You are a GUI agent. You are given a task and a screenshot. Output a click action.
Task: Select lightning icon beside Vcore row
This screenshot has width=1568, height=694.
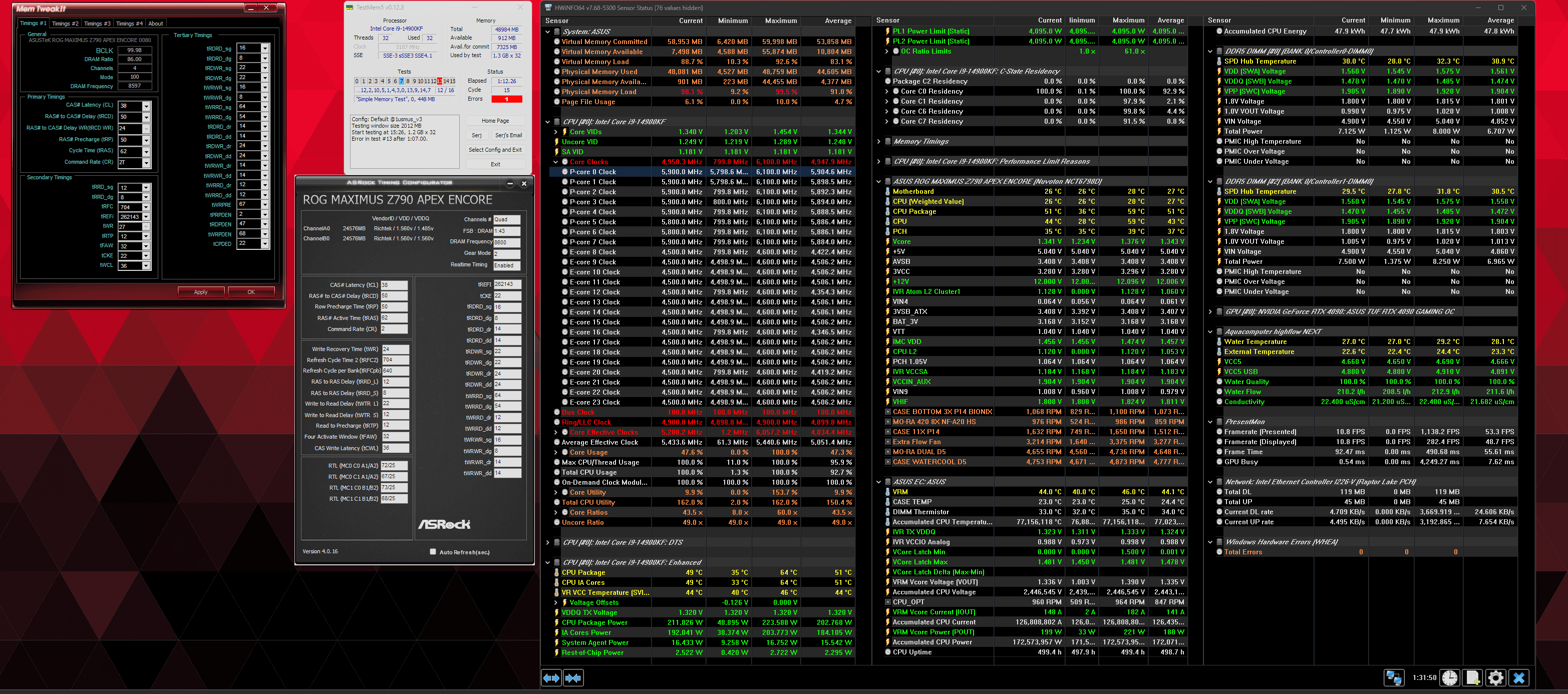tap(887, 242)
